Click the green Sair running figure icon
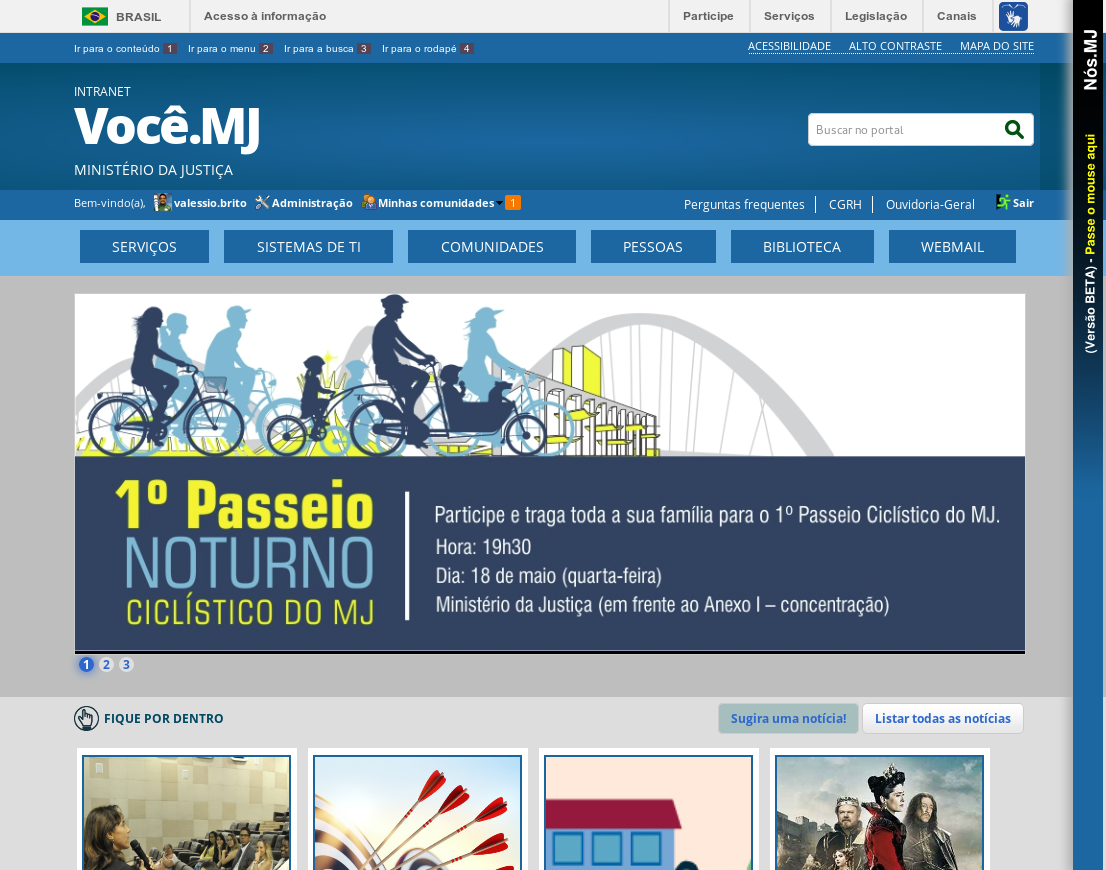1106x870 pixels. point(1002,203)
